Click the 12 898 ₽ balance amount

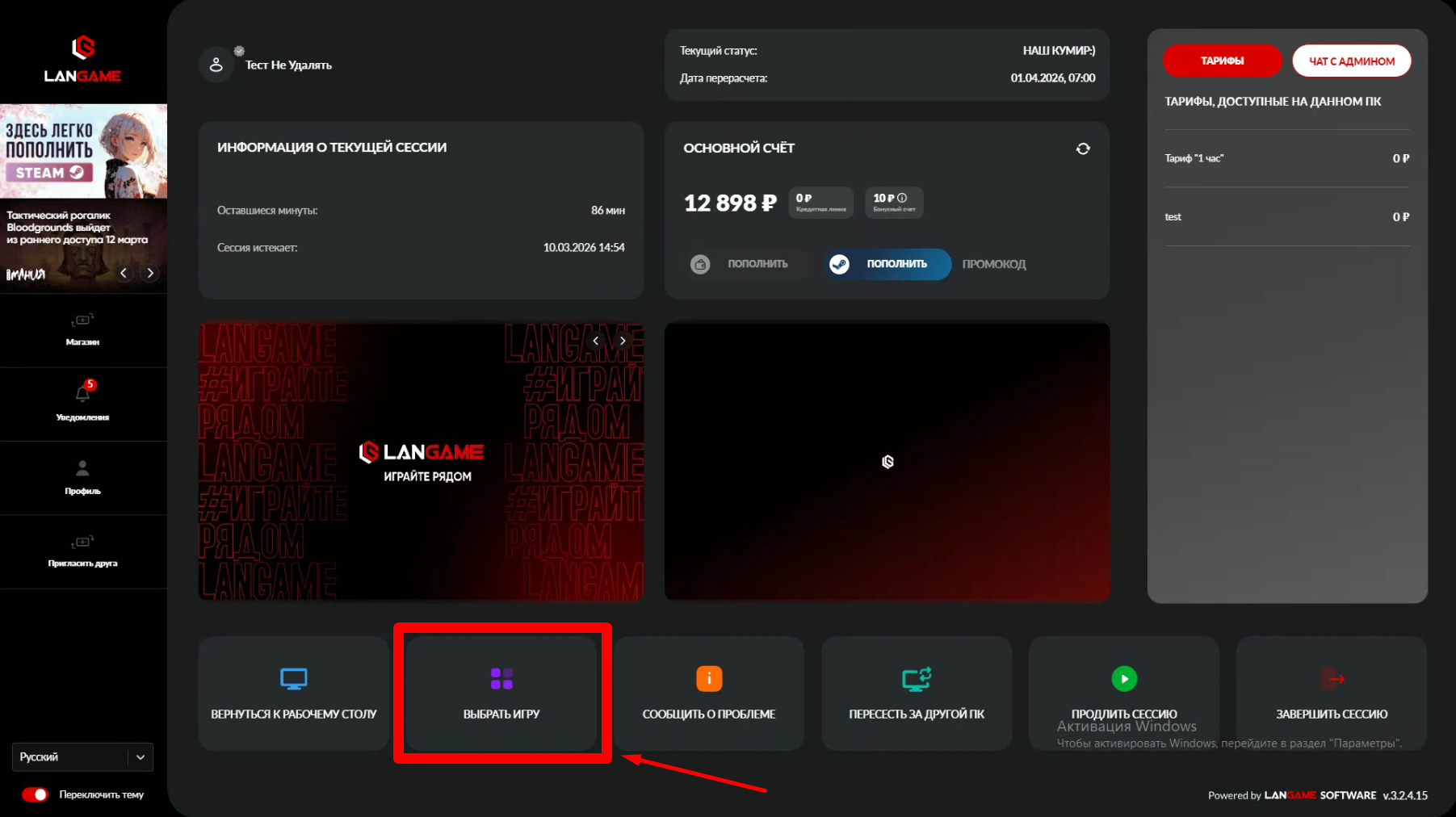click(x=730, y=203)
